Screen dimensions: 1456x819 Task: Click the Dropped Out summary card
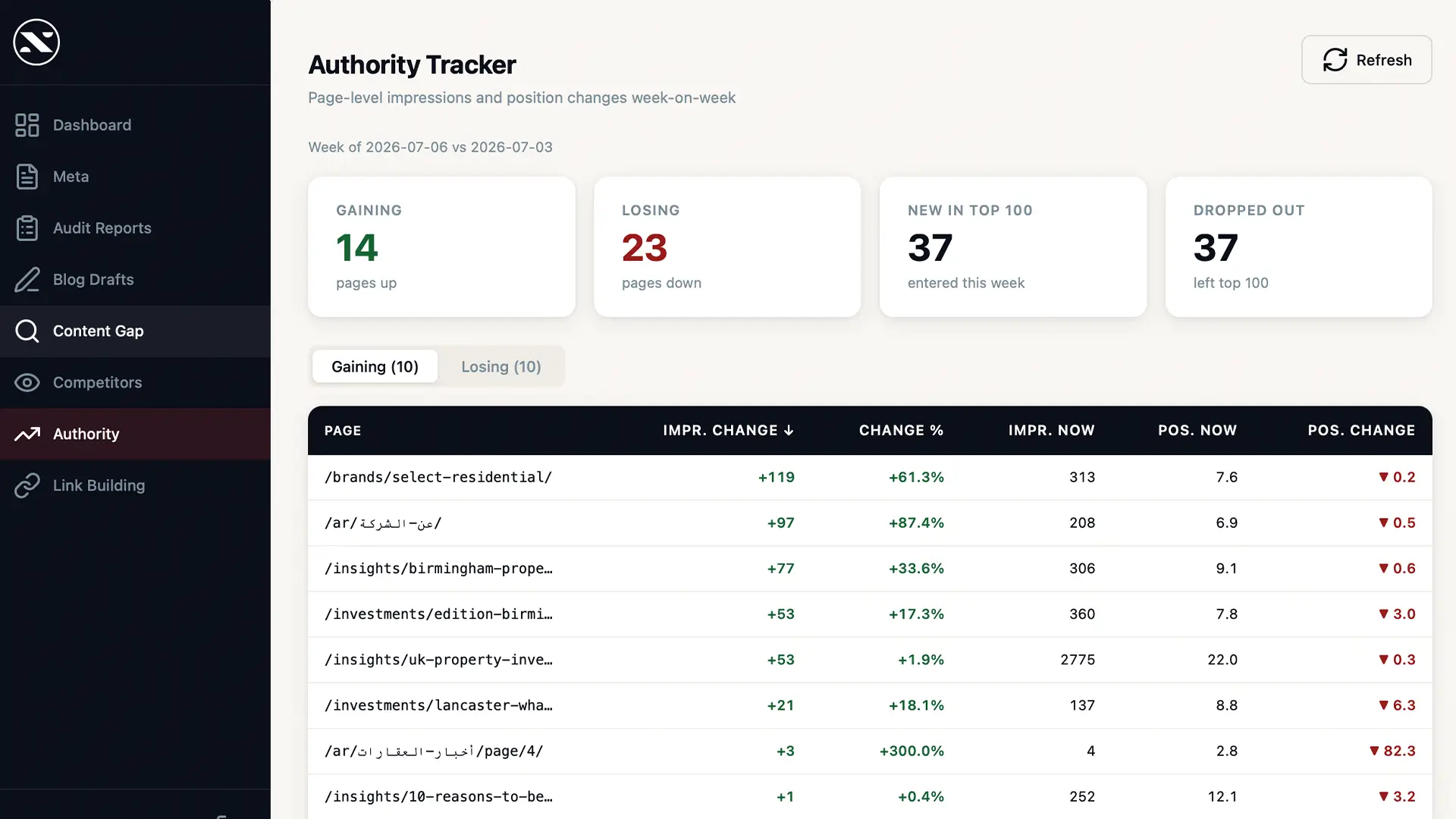pyautogui.click(x=1298, y=247)
